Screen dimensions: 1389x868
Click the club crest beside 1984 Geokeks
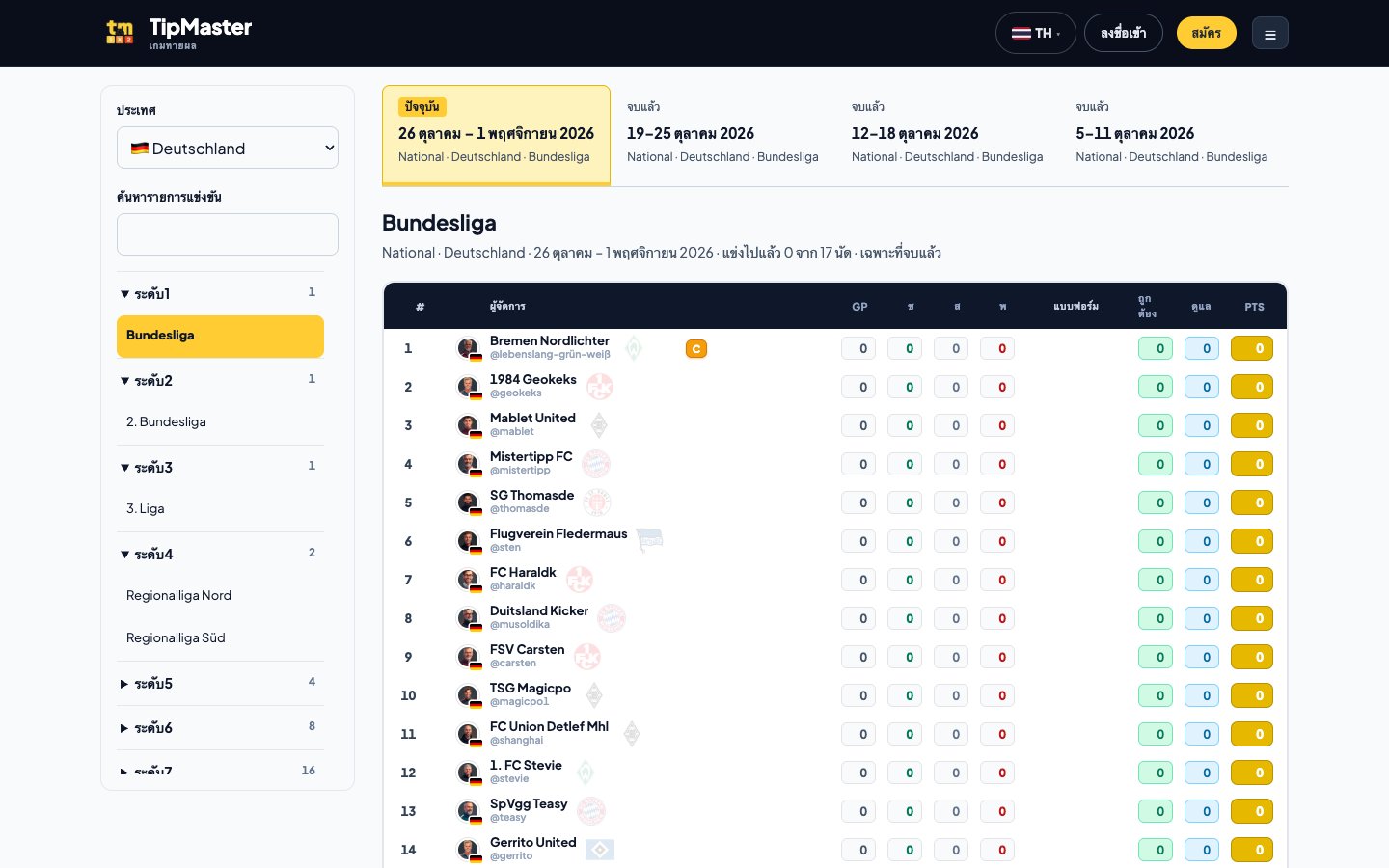click(600, 387)
